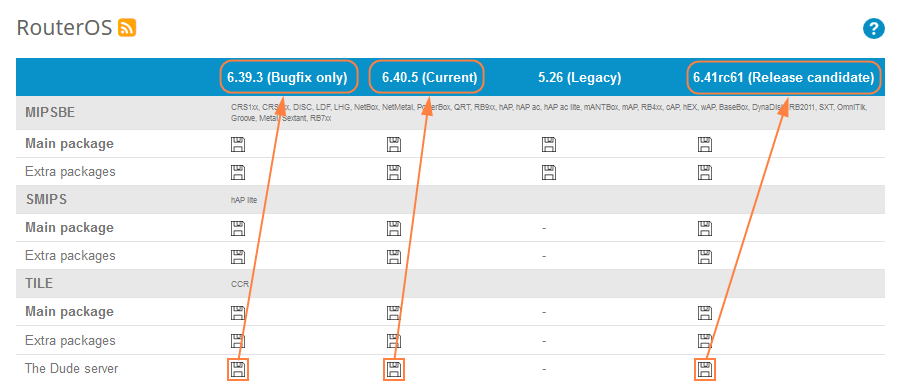
Task: Download The Dude server 6.40.5 Current
Action: [393, 369]
